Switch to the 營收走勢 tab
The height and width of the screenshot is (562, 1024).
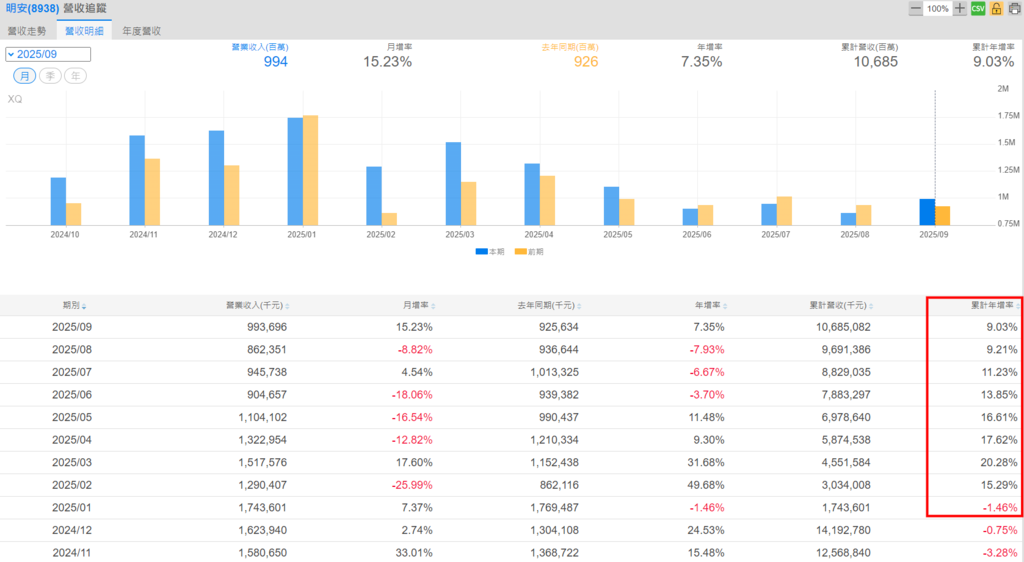[x=27, y=31]
